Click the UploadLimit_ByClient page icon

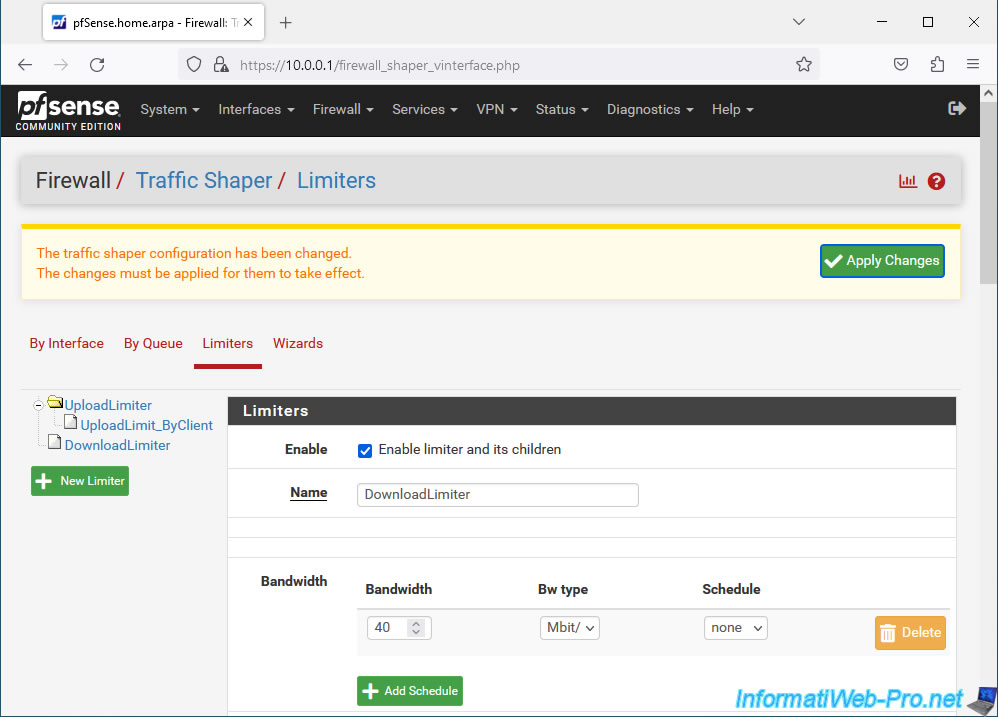pyautogui.click(x=71, y=422)
